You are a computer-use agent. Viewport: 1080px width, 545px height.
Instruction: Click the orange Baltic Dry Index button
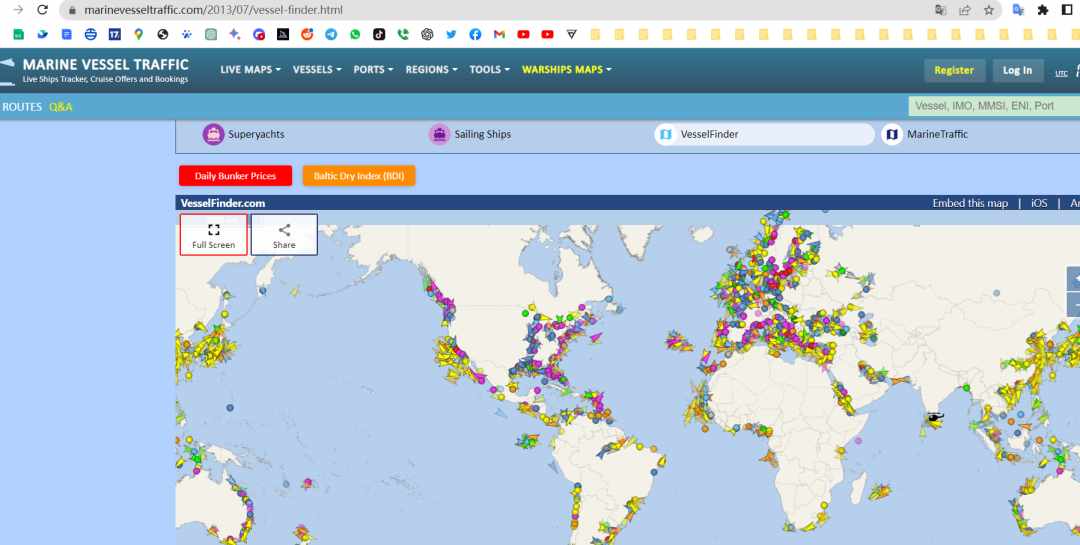coord(359,176)
